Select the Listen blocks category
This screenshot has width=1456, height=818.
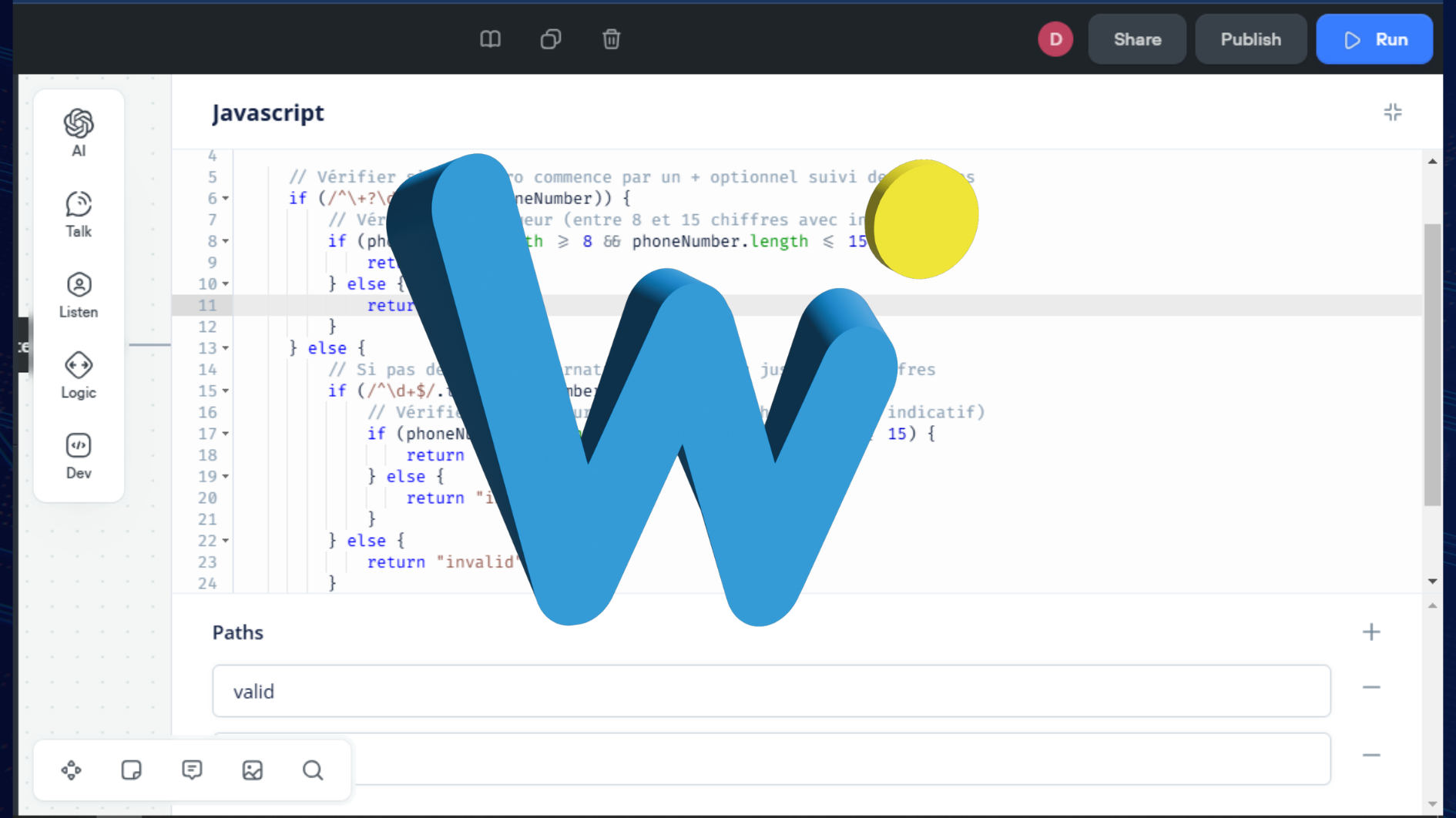click(79, 295)
